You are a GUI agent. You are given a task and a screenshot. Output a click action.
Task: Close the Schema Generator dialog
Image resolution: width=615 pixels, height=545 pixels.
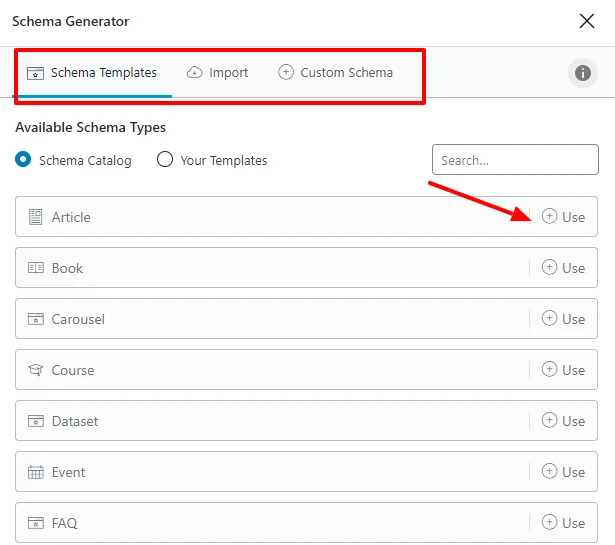(587, 21)
